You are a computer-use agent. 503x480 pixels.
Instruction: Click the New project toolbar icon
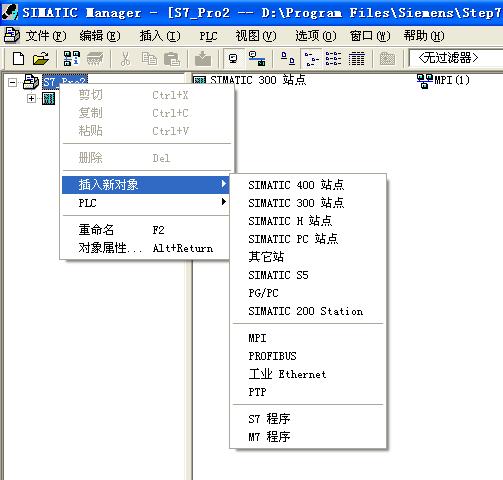pyautogui.click(x=18, y=59)
